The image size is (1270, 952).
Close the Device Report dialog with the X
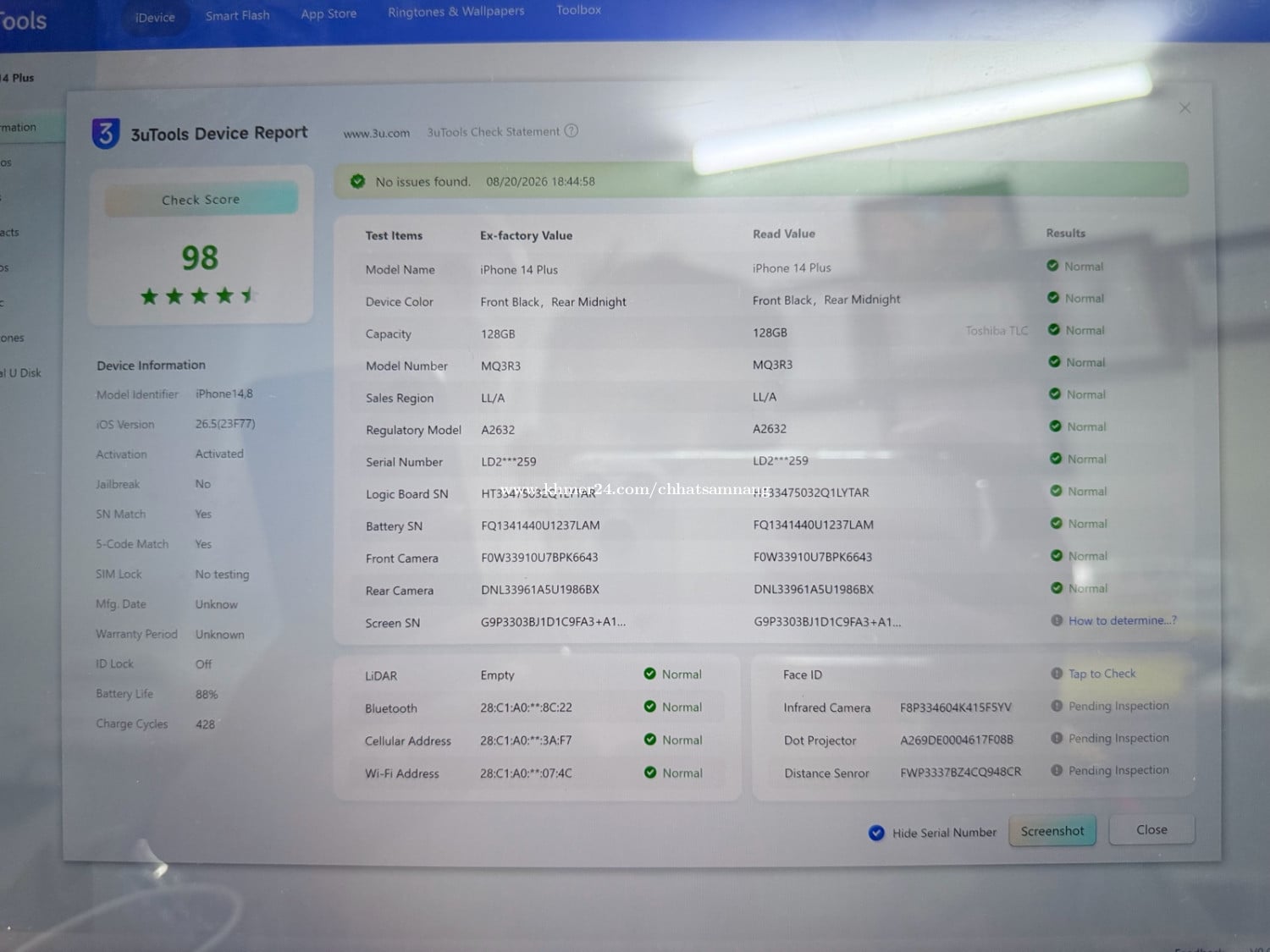(1184, 107)
